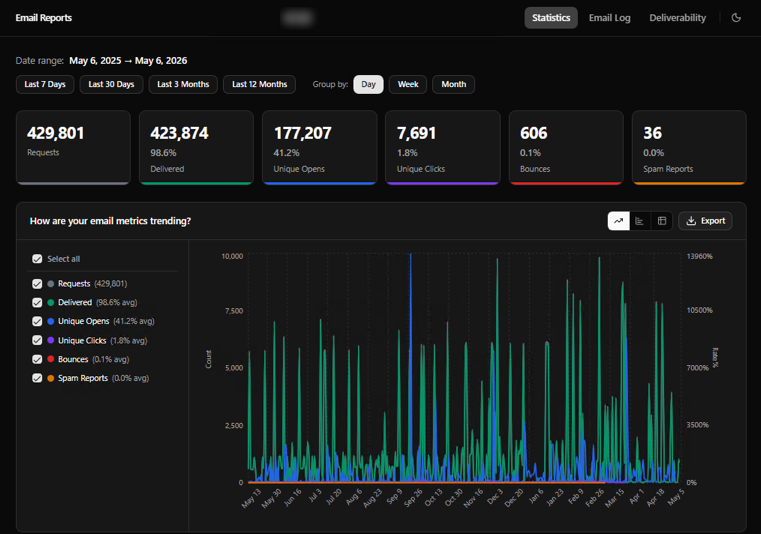Hide the Unique Opens series
The width and height of the screenshot is (761, 534).
tap(37, 321)
